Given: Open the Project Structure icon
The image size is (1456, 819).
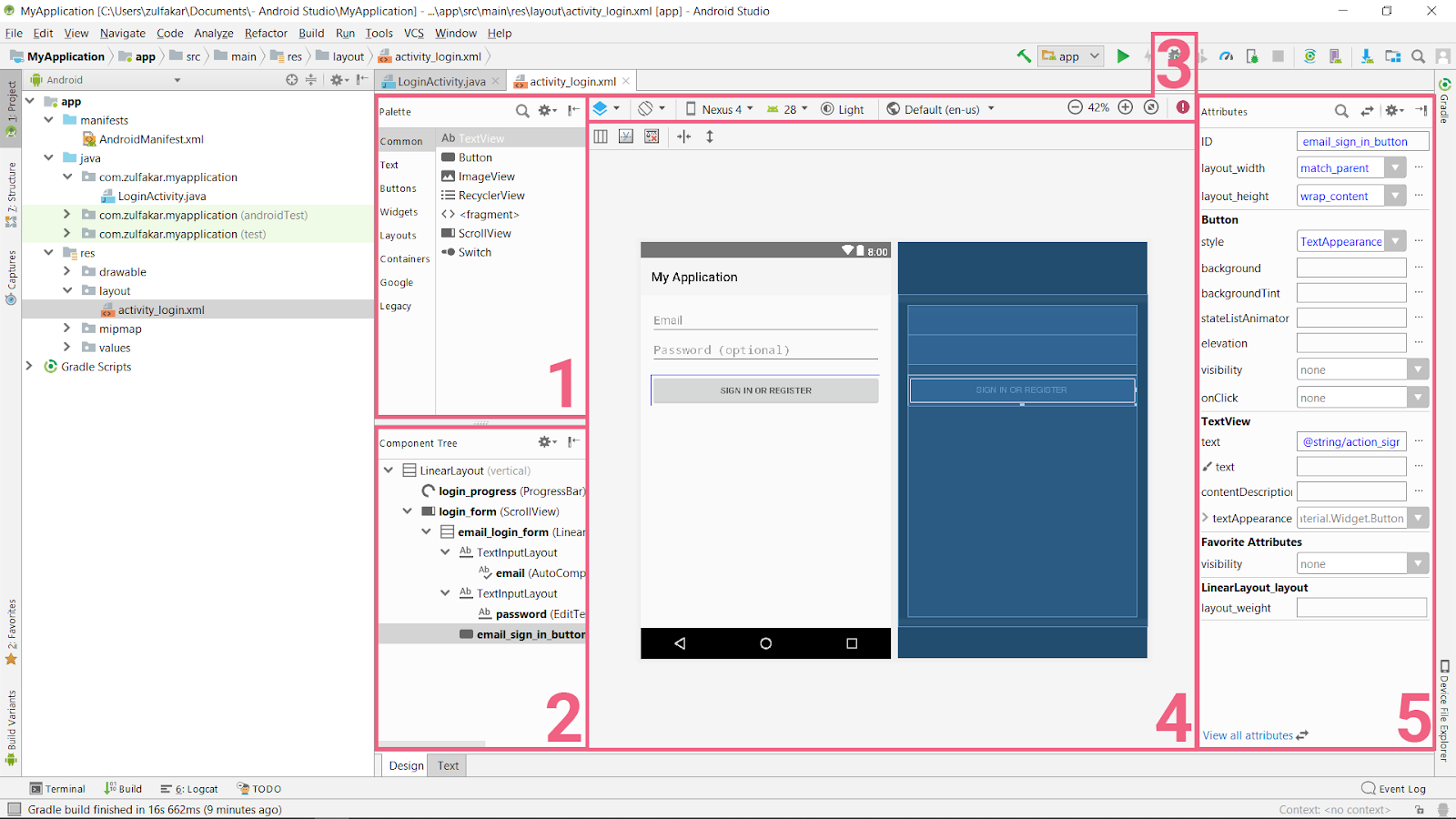Looking at the screenshot, I should pyautogui.click(x=1392, y=56).
